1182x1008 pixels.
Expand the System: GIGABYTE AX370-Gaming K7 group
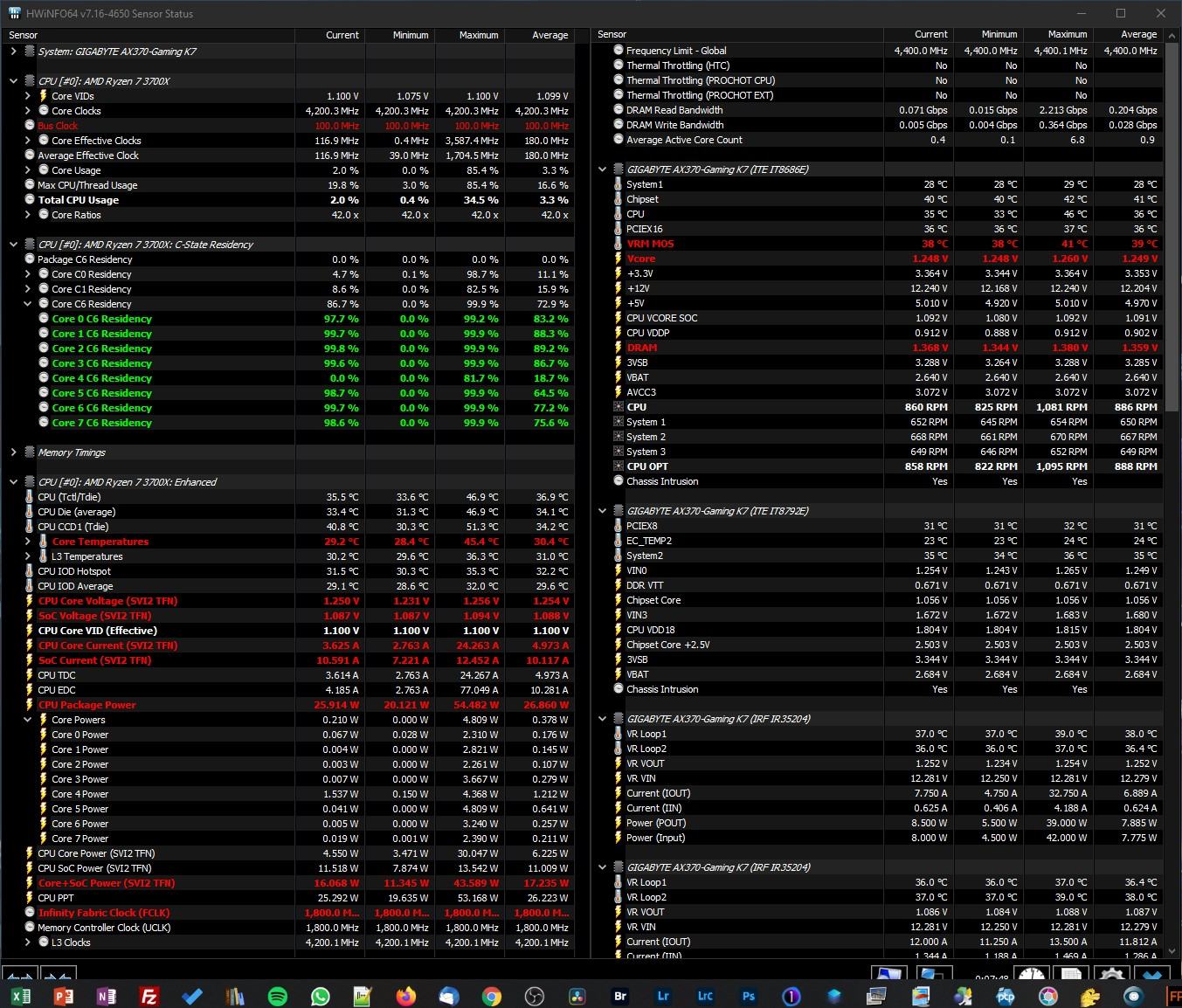tap(13, 52)
